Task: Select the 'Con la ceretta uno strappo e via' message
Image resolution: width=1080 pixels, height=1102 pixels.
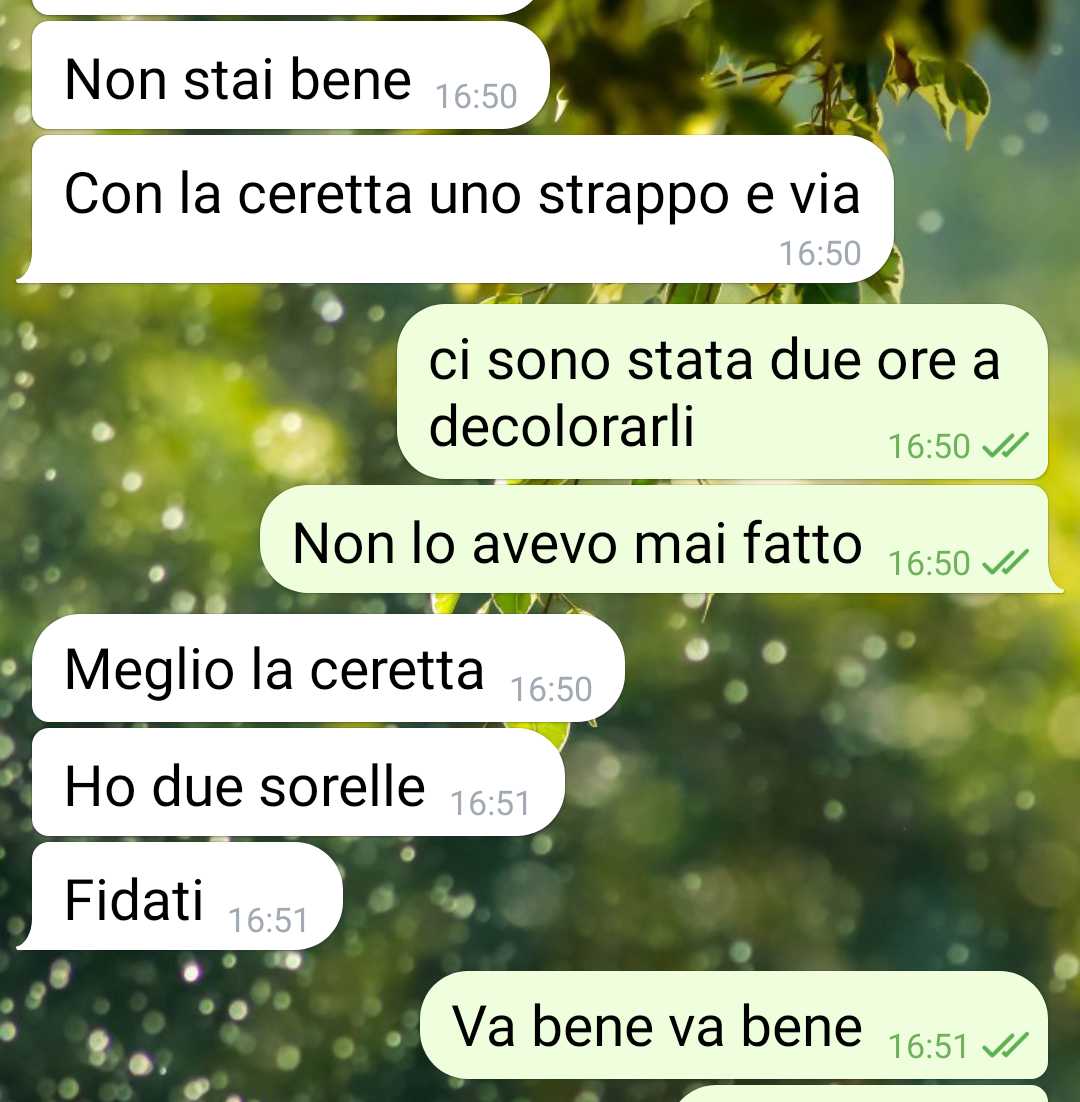Action: (455, 209)
